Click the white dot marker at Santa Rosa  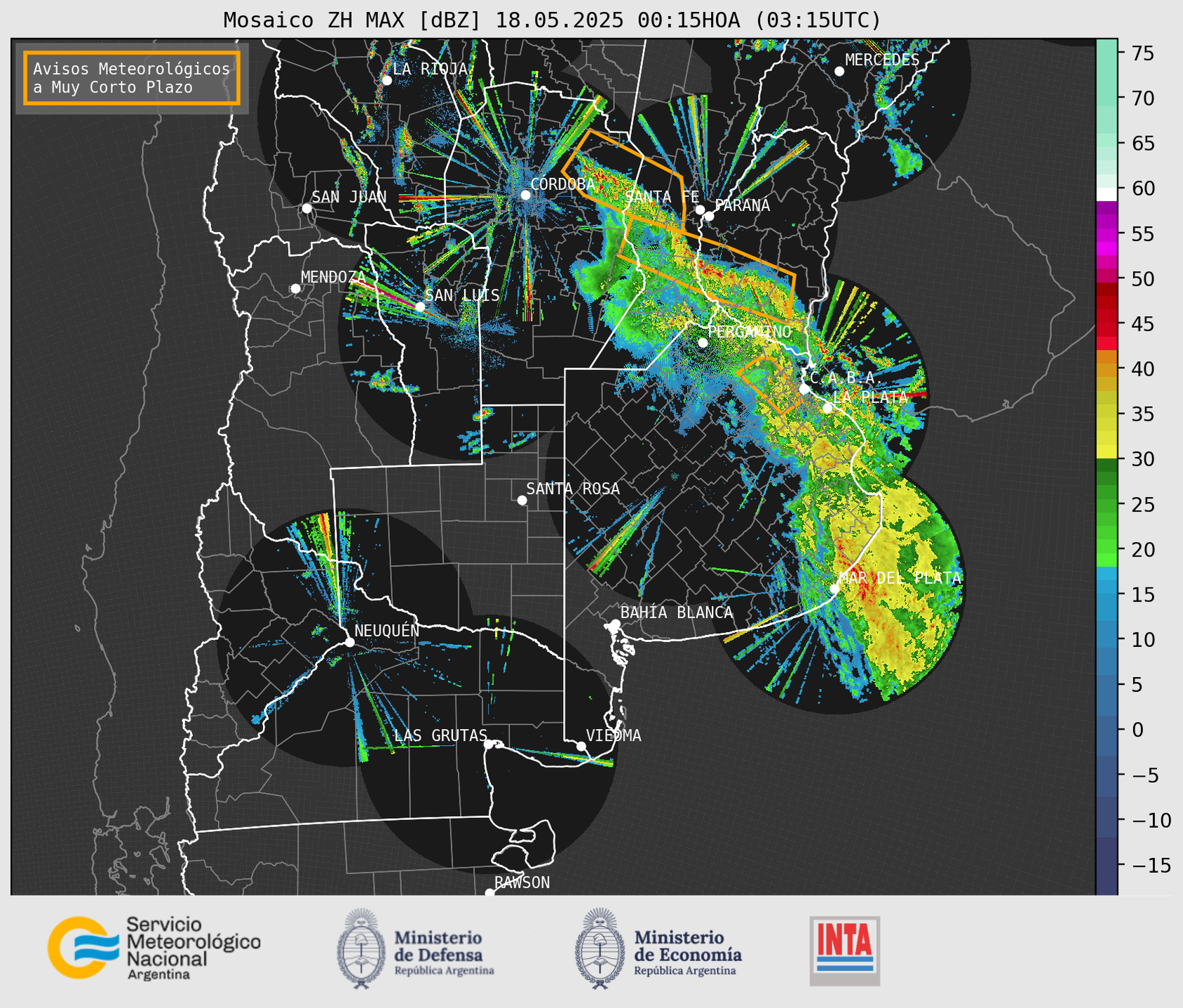(522, 500)
